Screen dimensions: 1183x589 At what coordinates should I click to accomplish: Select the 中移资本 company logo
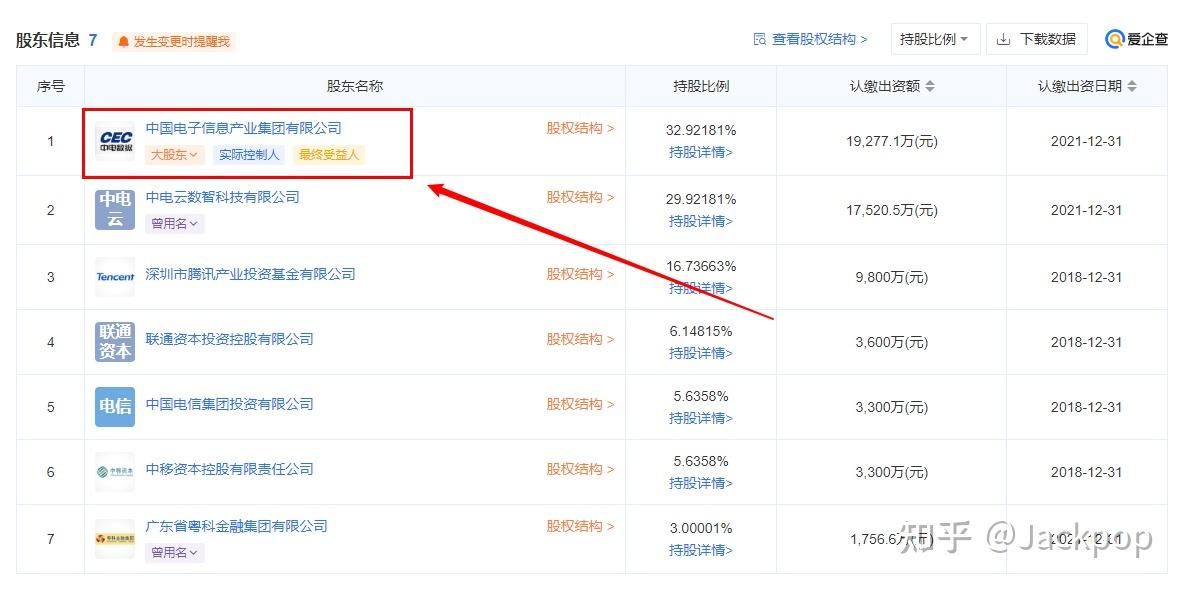click(x=114, y=471)
